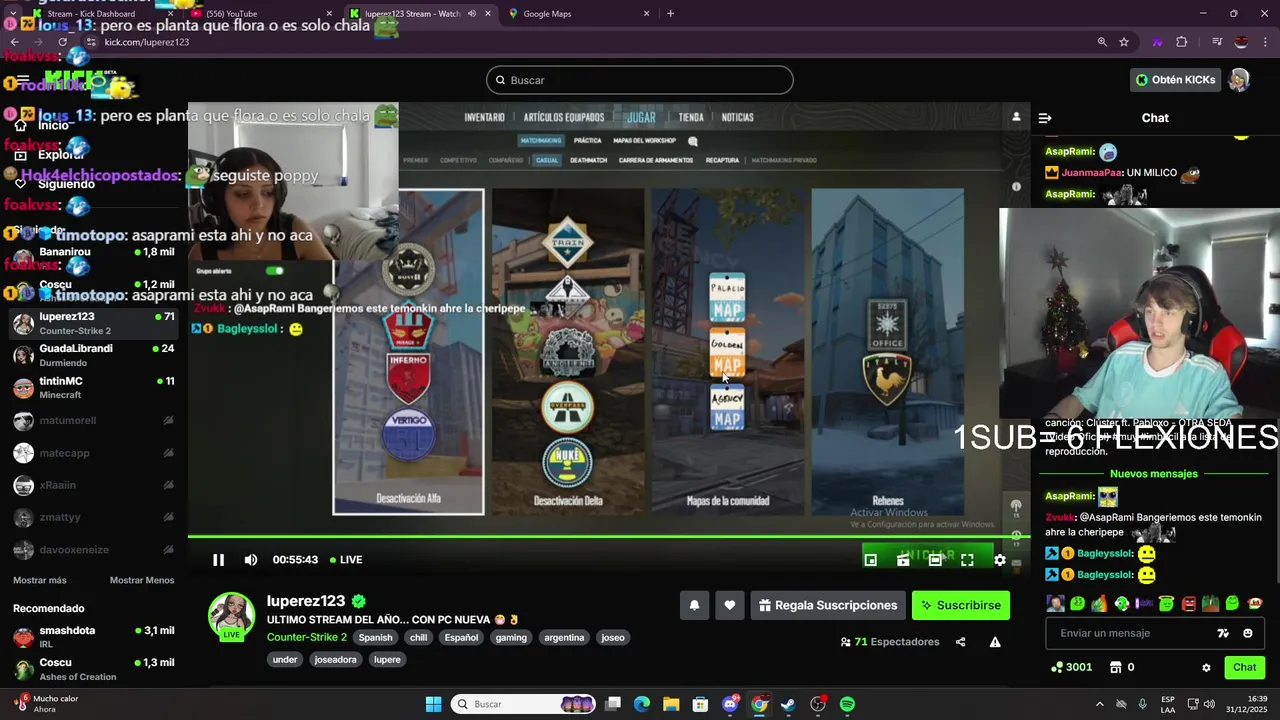The image size is (1280, 720).
Task: Open the Kick user profile avatar menu
Action: click(1239, 80)
